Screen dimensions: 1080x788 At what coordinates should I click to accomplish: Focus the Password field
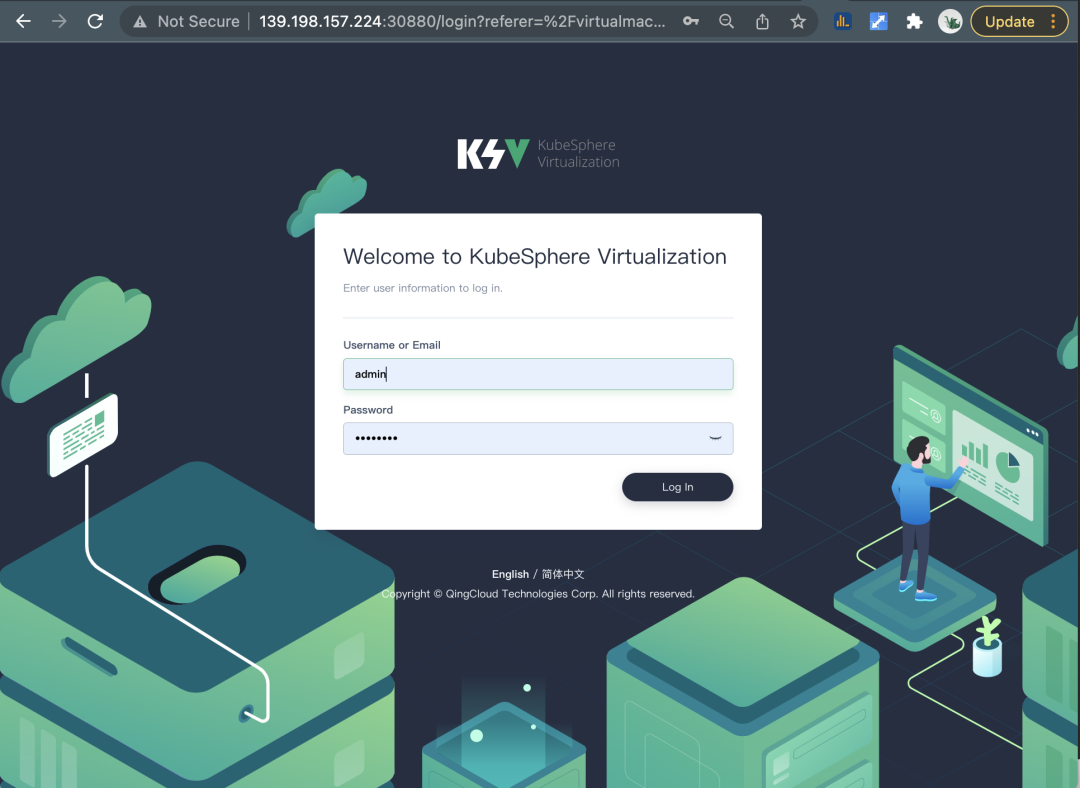538,438
